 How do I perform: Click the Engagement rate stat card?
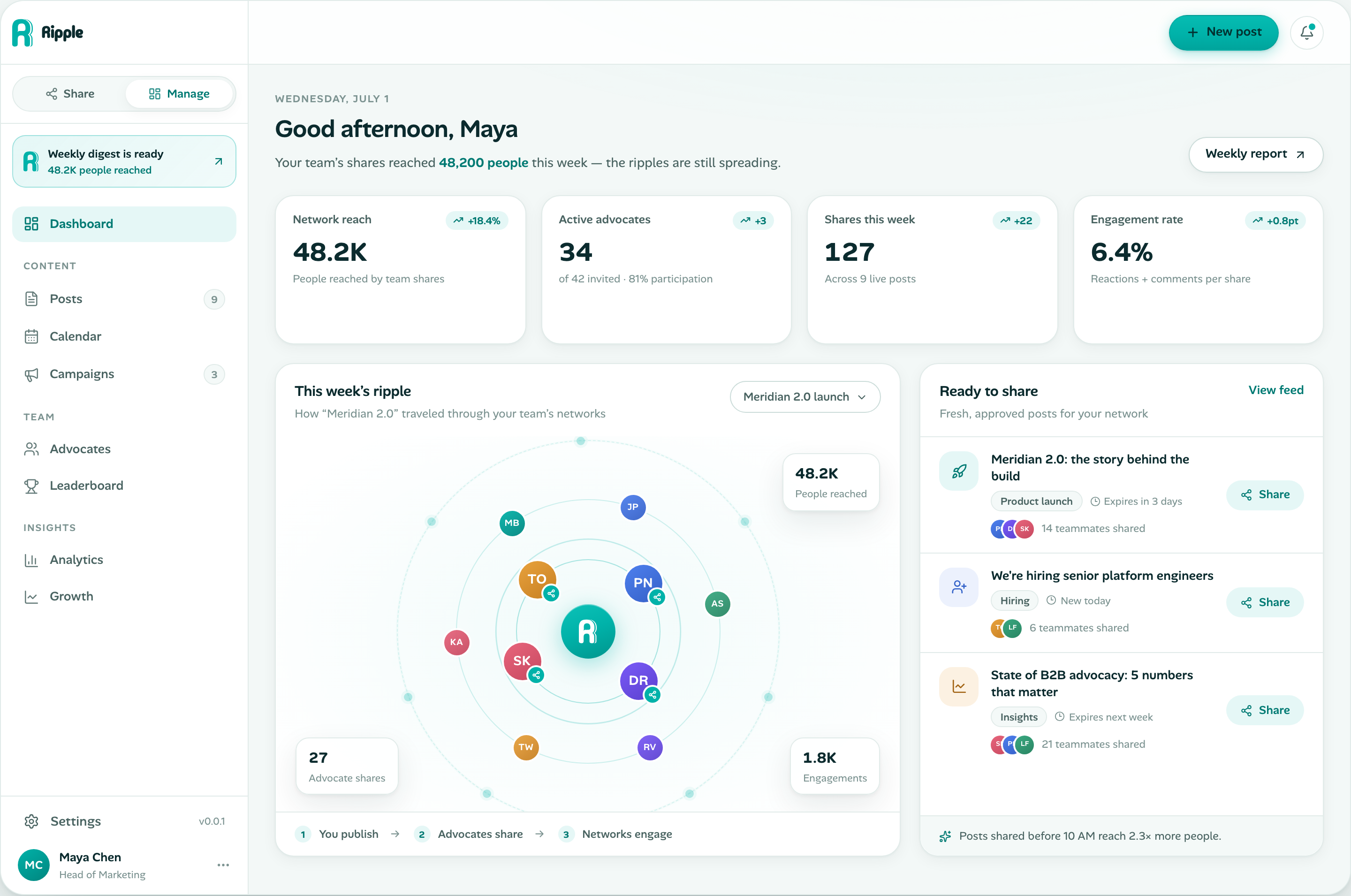[1198, 270]
